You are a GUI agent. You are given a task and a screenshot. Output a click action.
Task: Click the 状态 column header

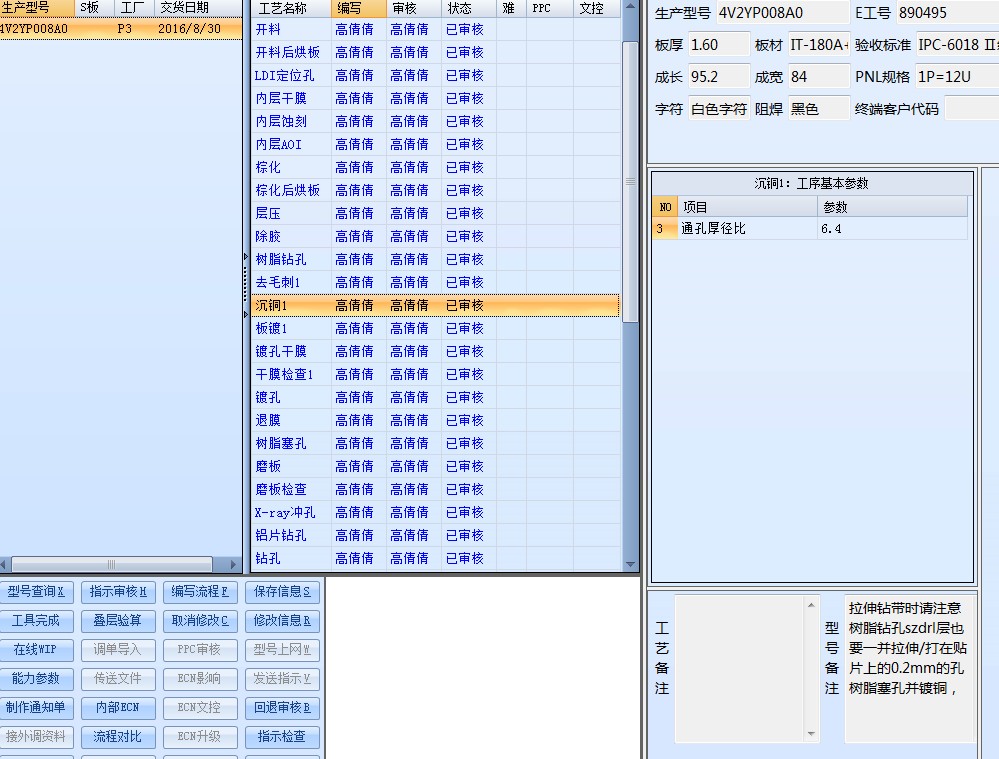point(468,8)
